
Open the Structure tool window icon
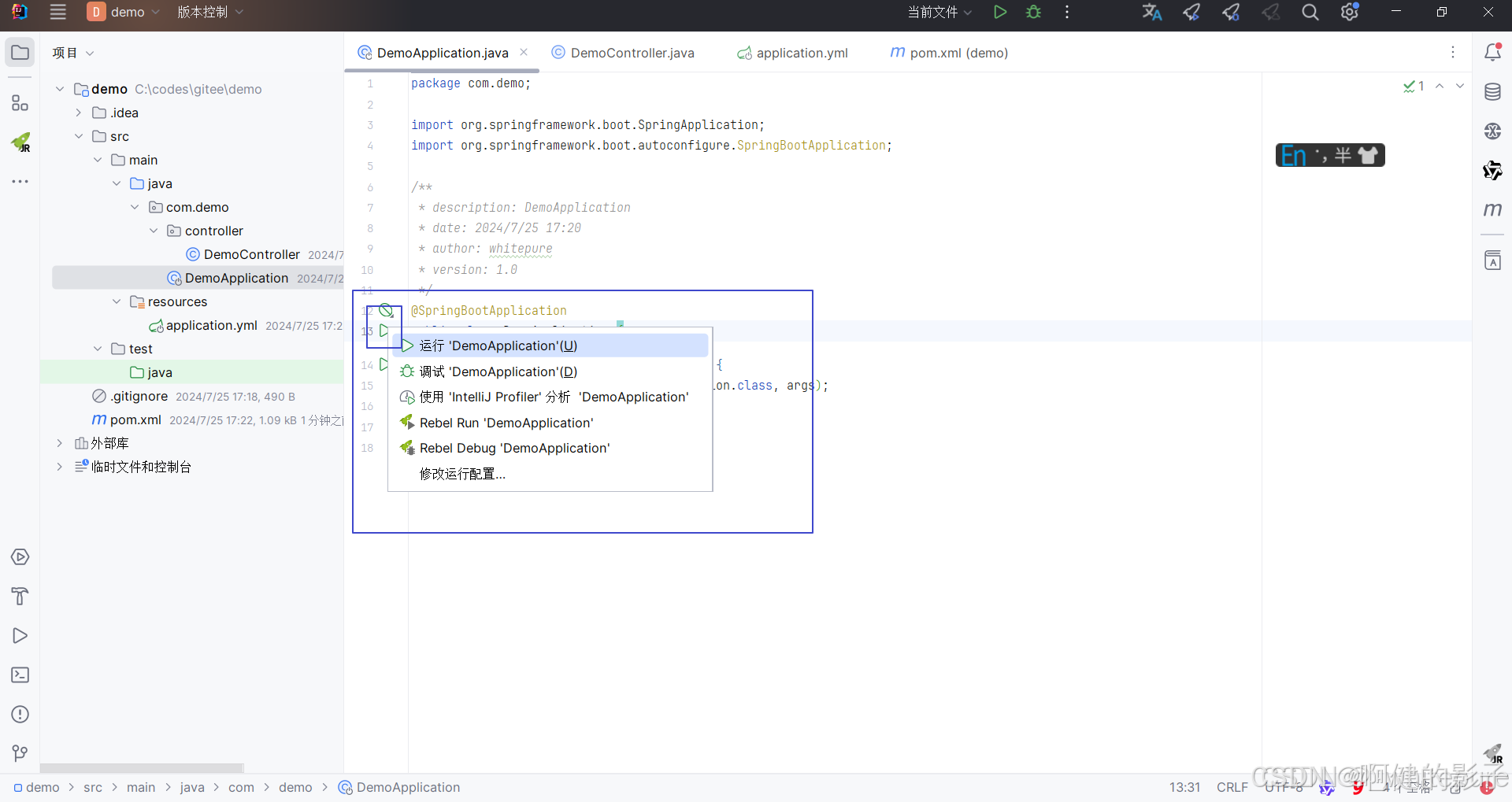(x=20, y=103)
